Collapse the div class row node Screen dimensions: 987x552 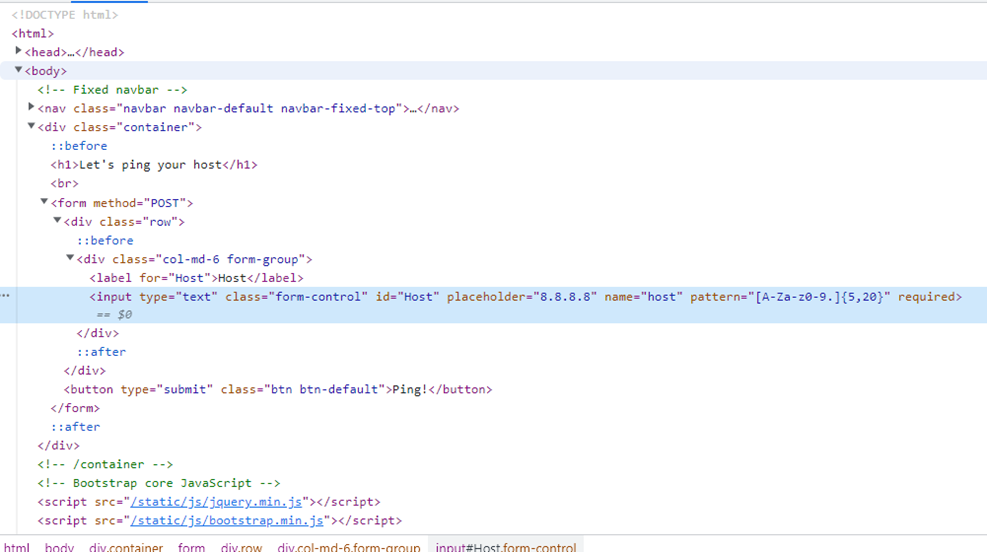[57, 220]
